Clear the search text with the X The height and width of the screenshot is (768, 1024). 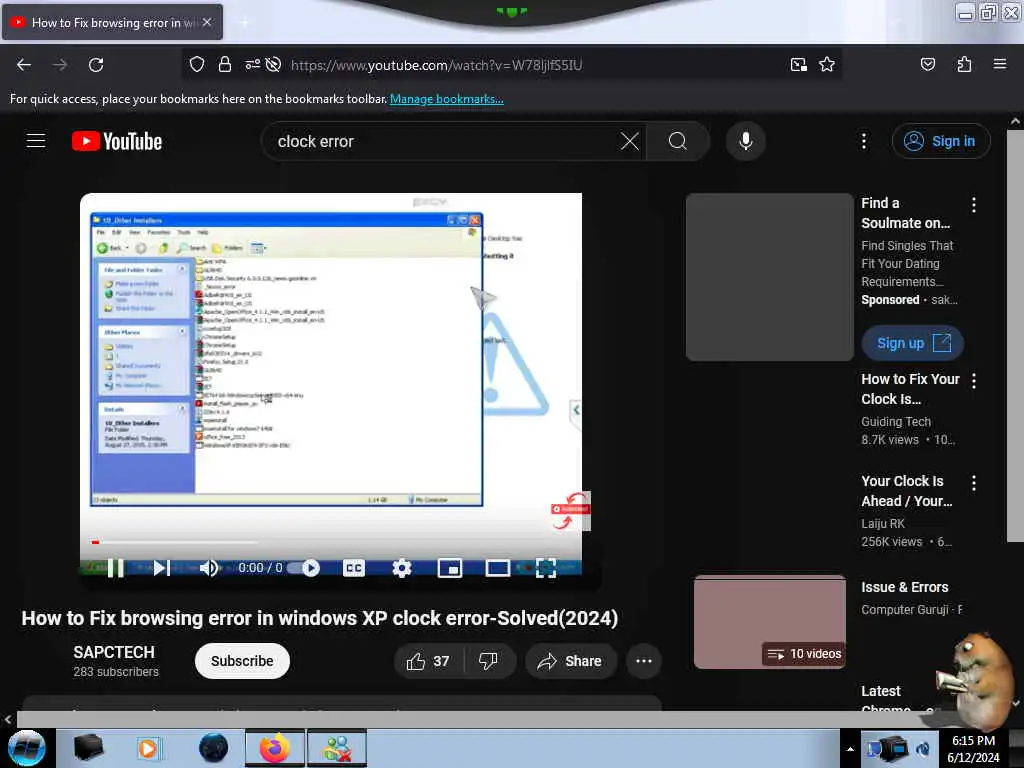tap(630, 141)
